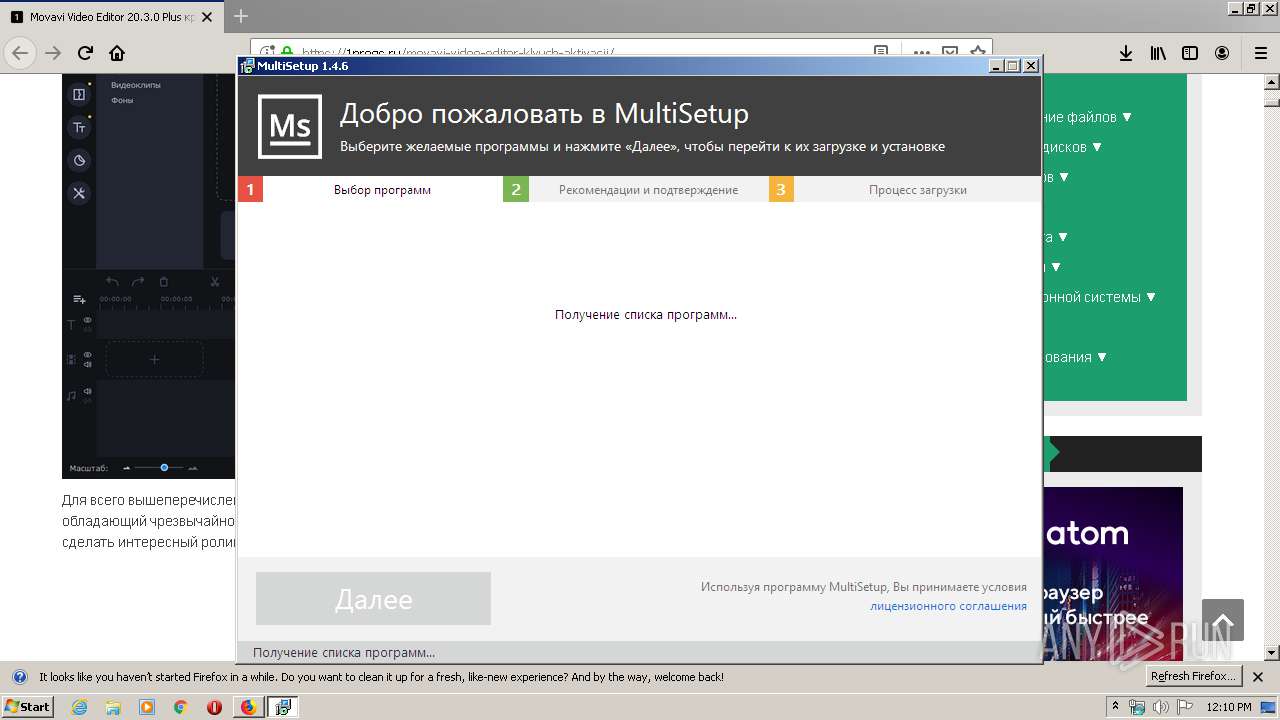Click the page scrollbar up arrow
1280x720 pixels.
tap(1271, 83)
